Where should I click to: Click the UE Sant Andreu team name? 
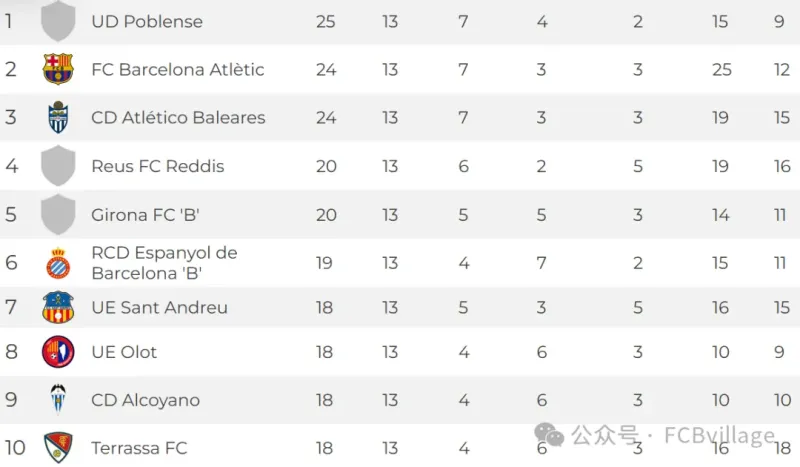[159, 307]
